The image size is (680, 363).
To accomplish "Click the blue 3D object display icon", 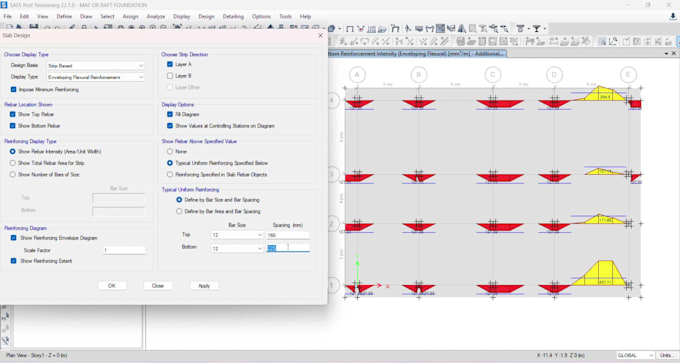I will pyautogui.click(x=332, y=29).
